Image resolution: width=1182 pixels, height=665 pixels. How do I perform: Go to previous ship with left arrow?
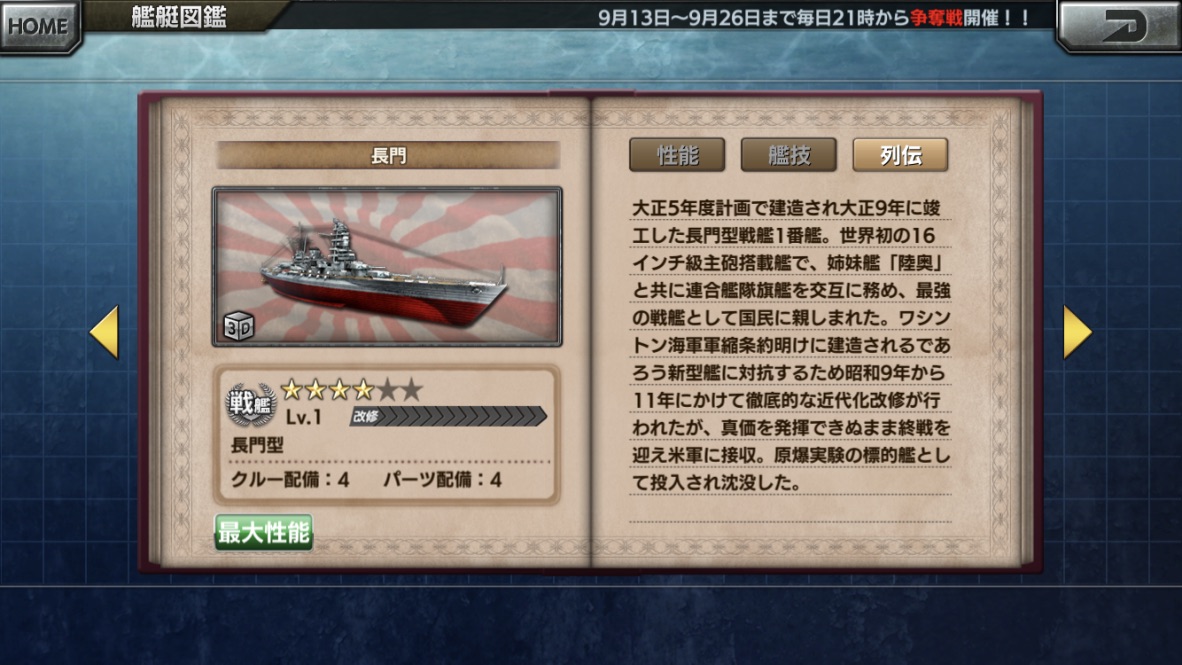[104, 332]
